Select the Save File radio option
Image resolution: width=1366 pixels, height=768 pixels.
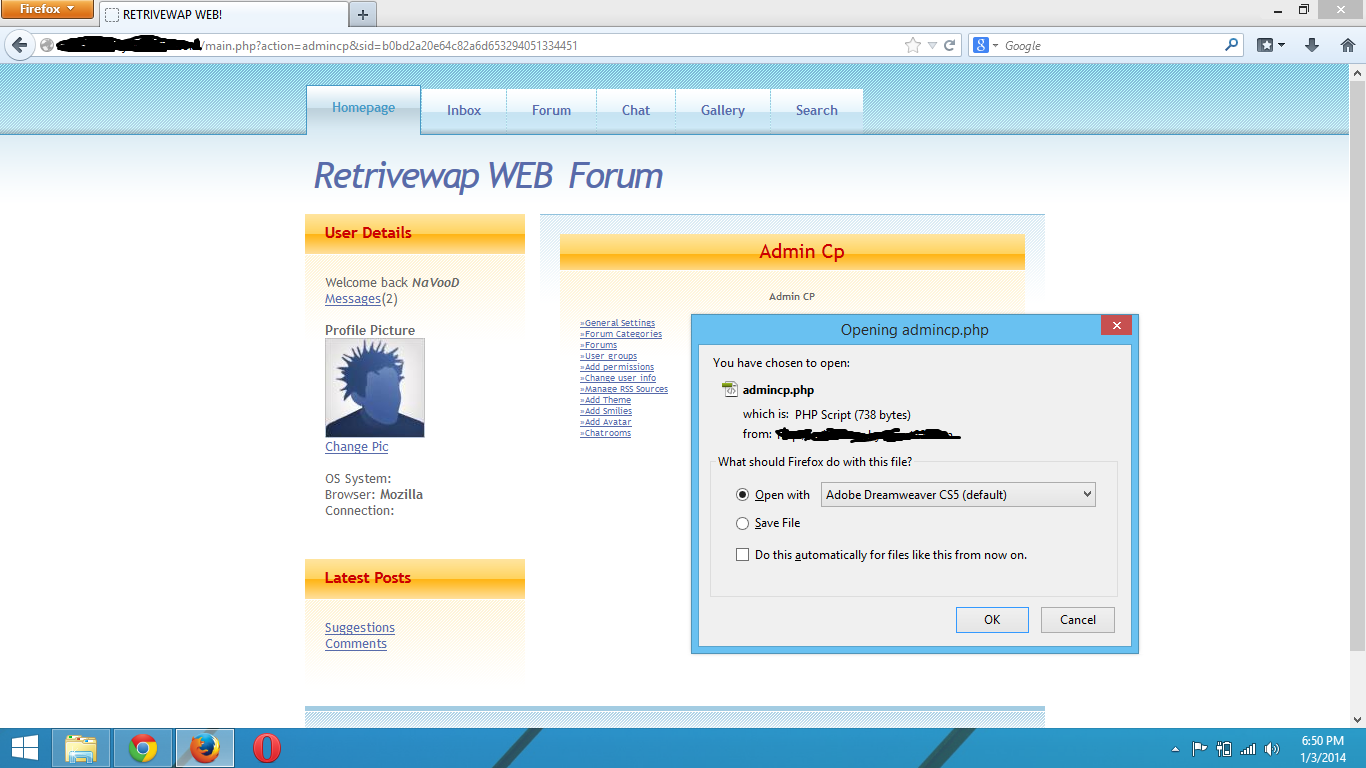742,523
